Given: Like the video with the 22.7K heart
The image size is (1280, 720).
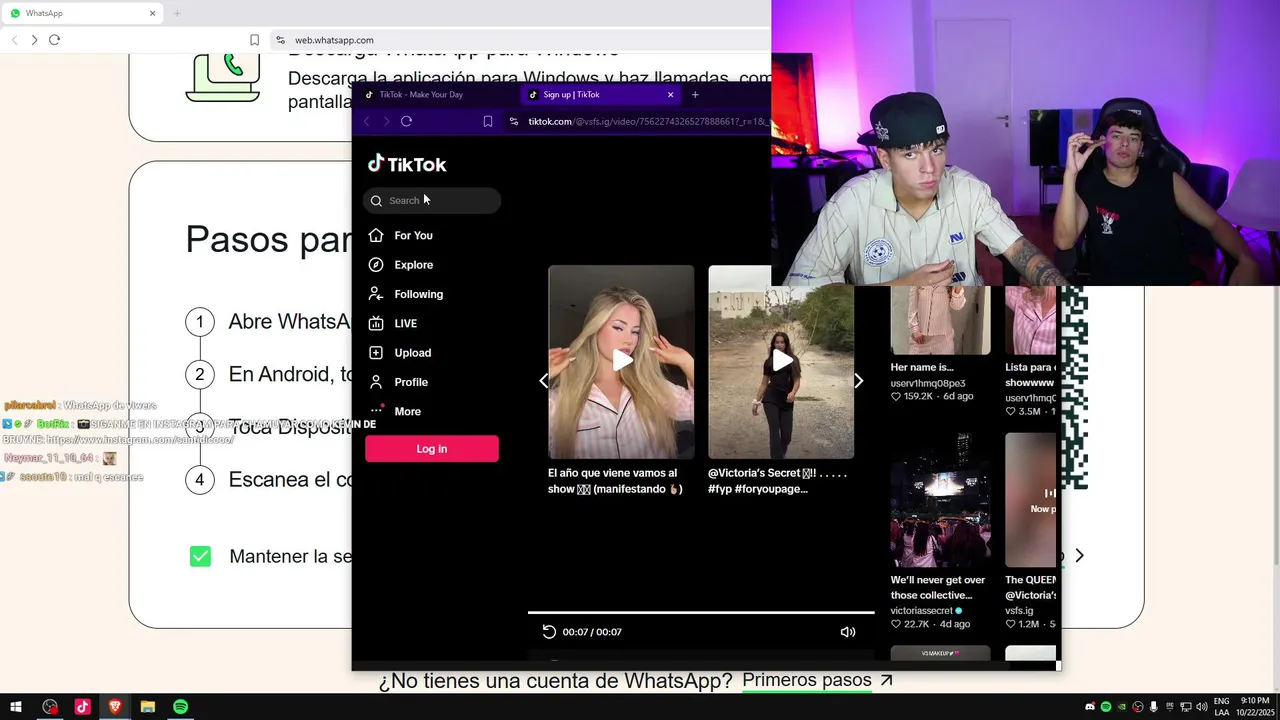Looking at the screenshot, I should pyautogui.click(x=896, y=624).
